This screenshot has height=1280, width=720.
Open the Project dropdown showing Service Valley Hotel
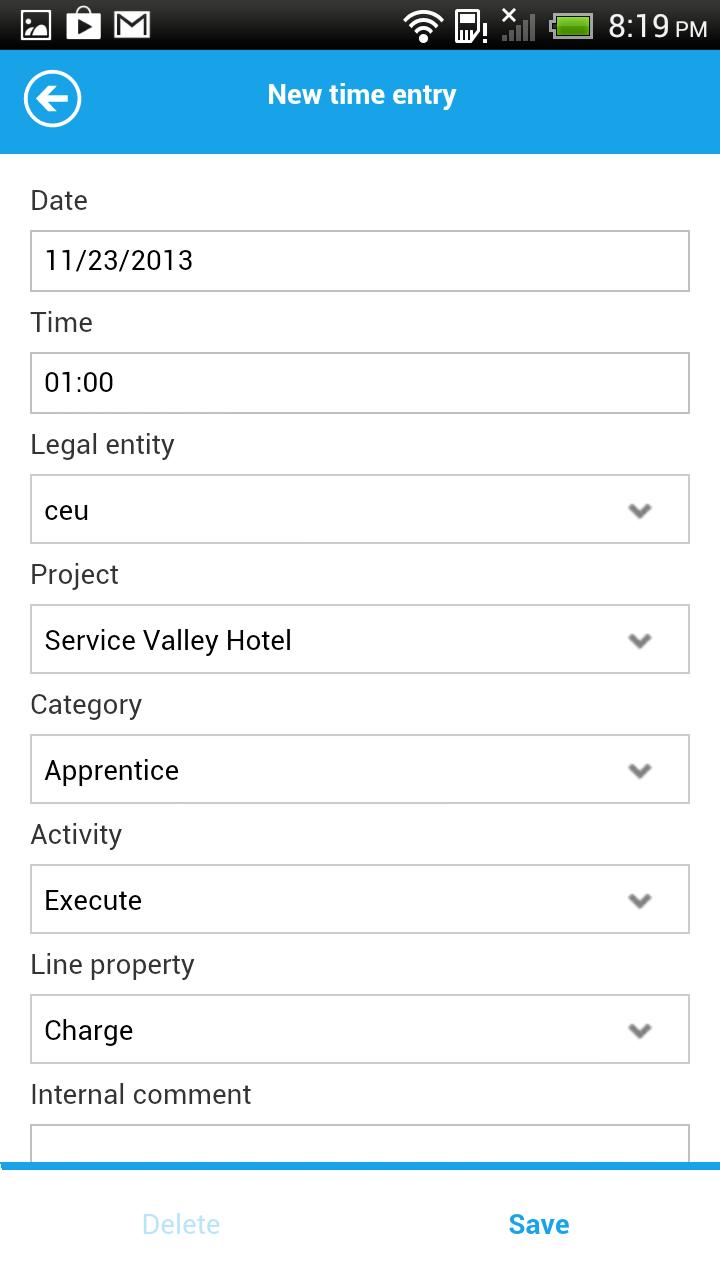359,640
